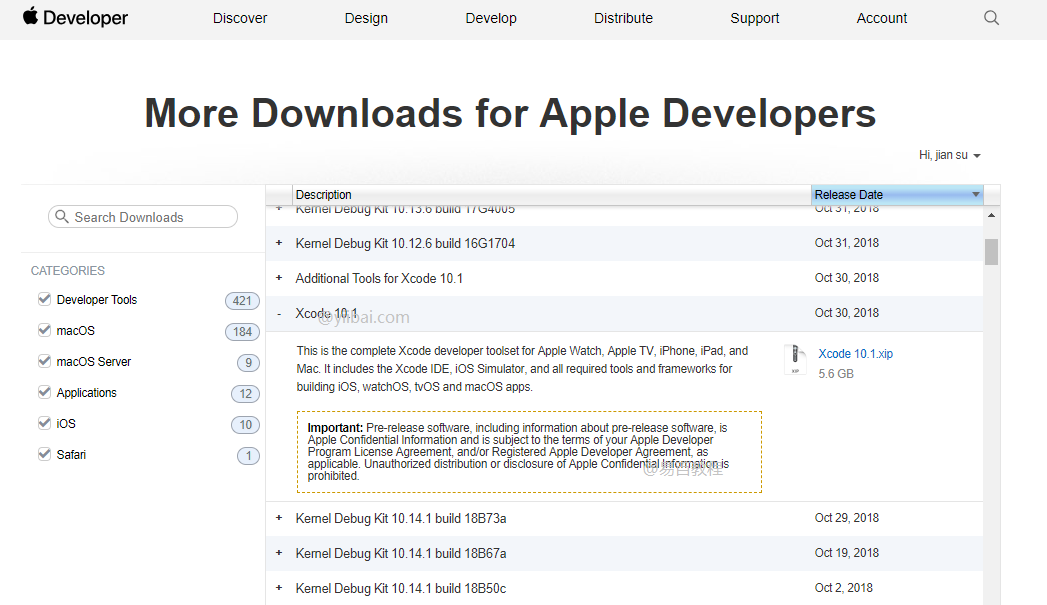Select the 'Additional Tools for Xcode 10.1' title

pos(379,278)
